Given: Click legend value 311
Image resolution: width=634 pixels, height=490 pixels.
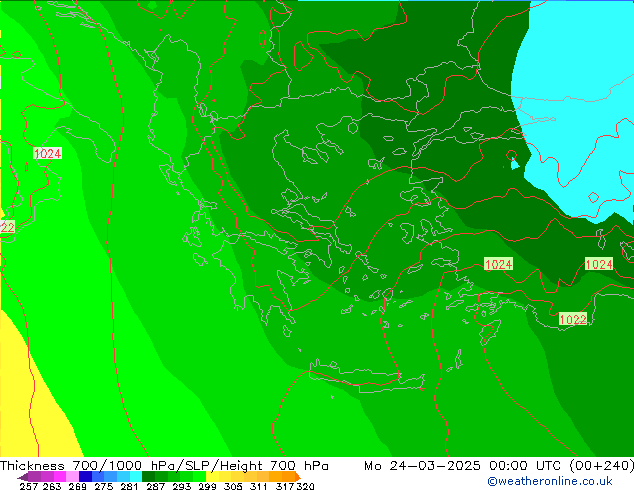Looking at the screenshot, I should [259, 486].
